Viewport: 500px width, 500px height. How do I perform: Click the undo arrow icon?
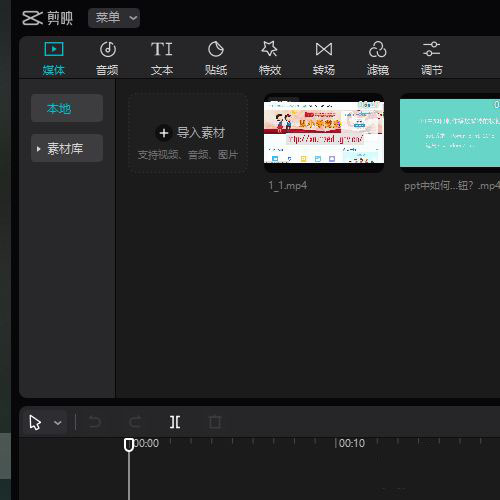point(95,422)
